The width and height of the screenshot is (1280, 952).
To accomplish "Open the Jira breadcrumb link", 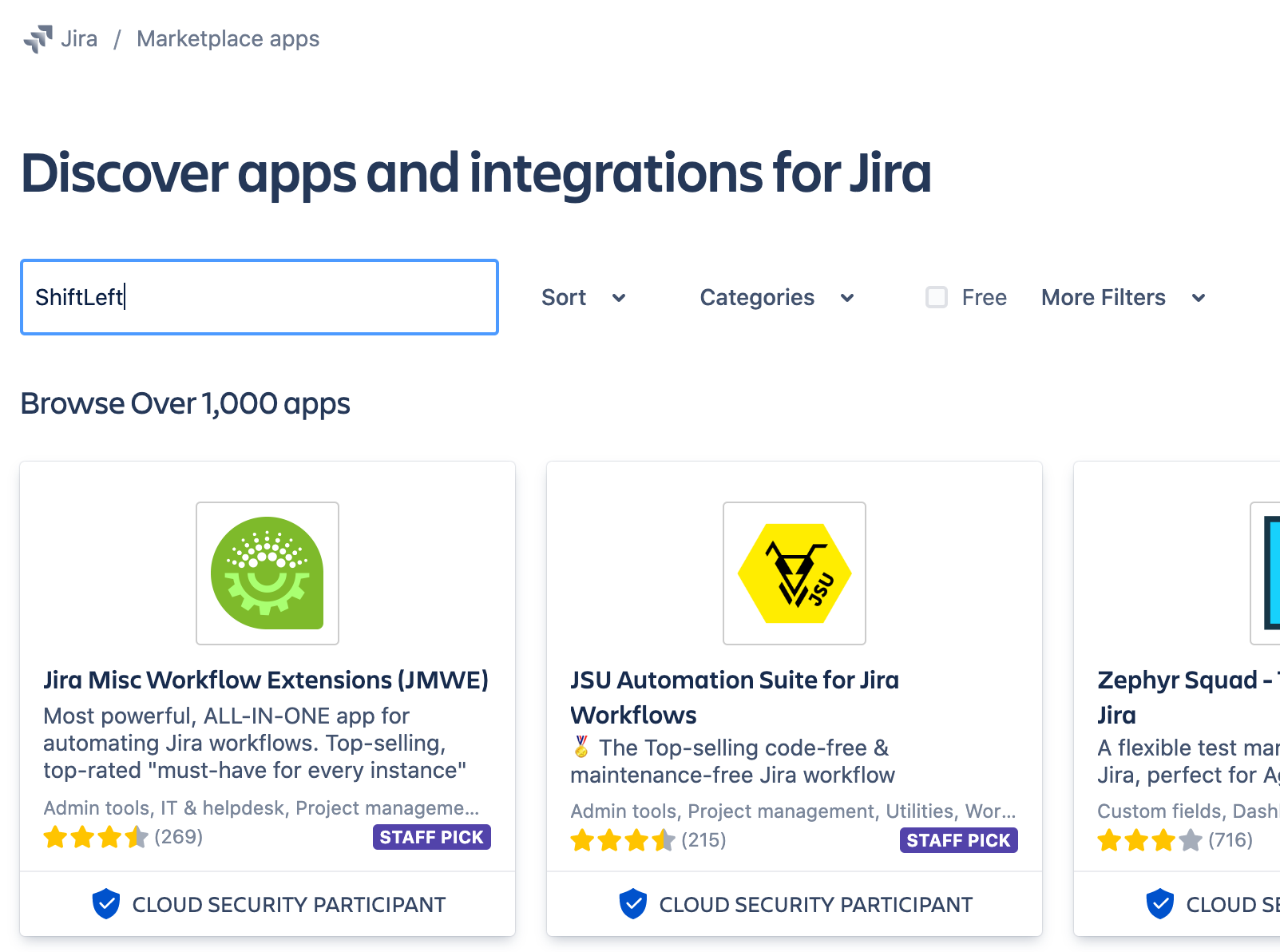I will coord(79,39).
